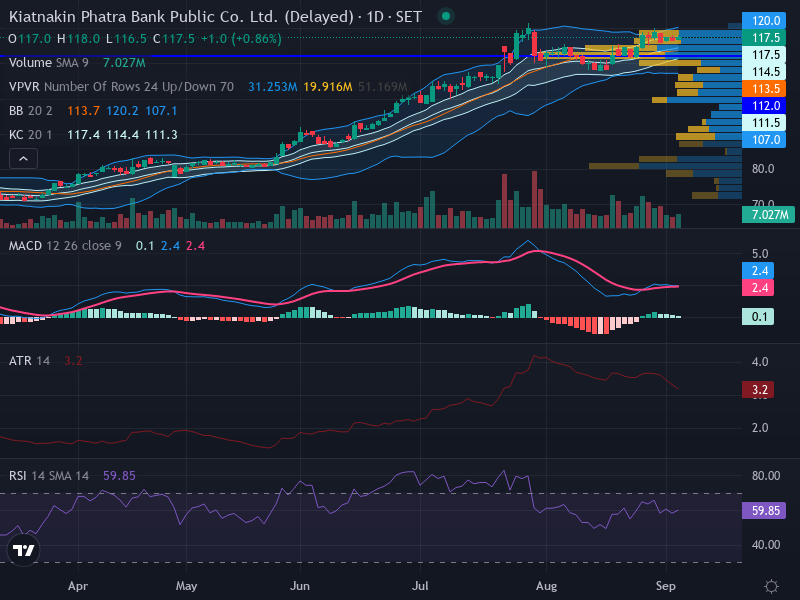Screen dimensions: 800x600
Task: Click the RSI legend value 59.85
Action: point(119,476)
